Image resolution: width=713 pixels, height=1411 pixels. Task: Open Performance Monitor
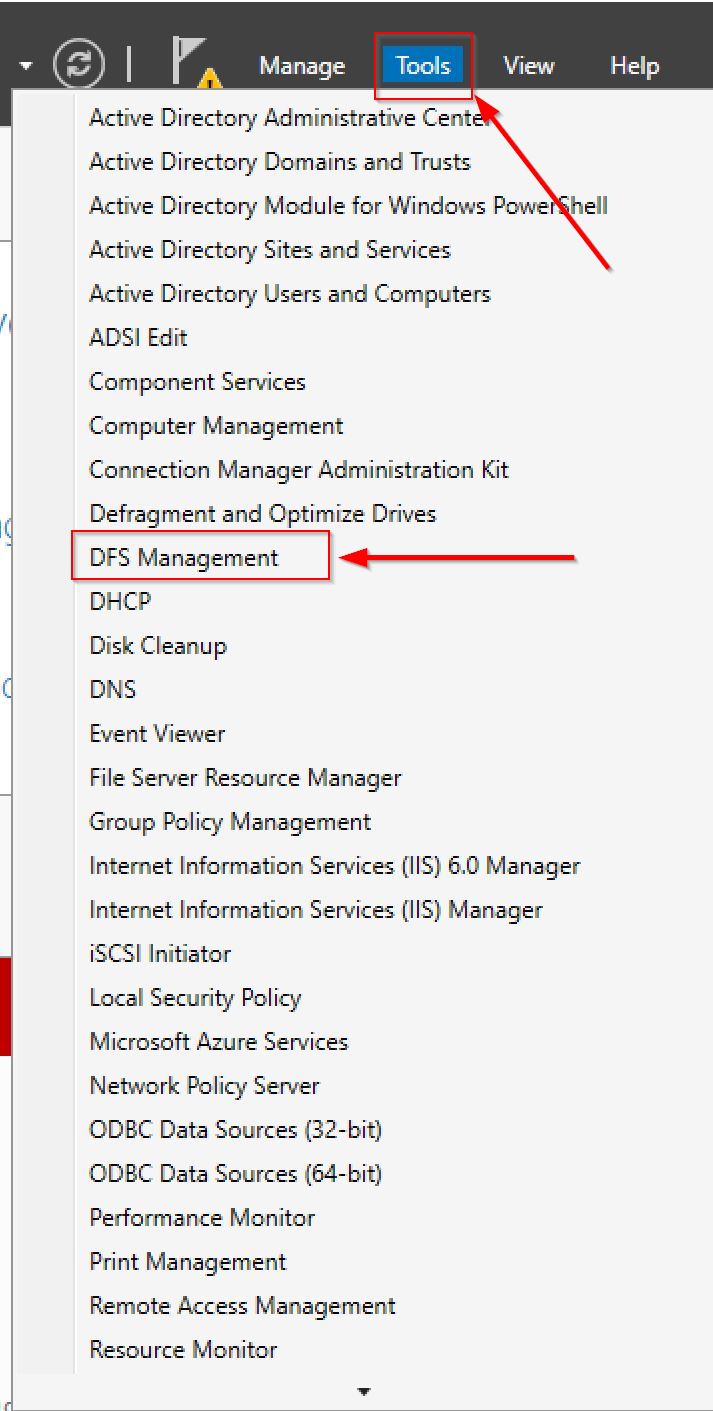coord(201,1217)
